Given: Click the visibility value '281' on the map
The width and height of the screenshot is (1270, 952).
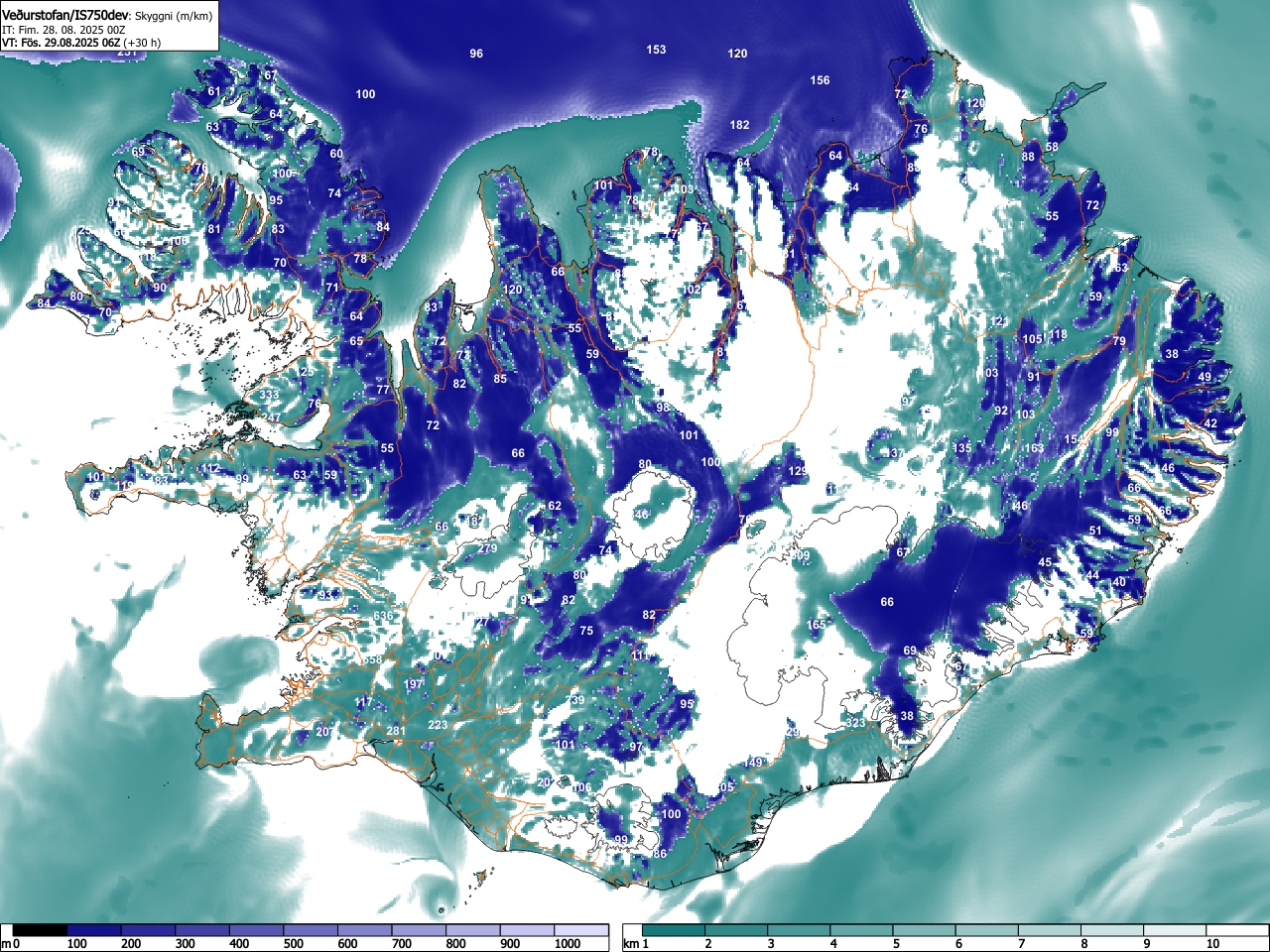Looking at the screenshot, I should point(396,732).
